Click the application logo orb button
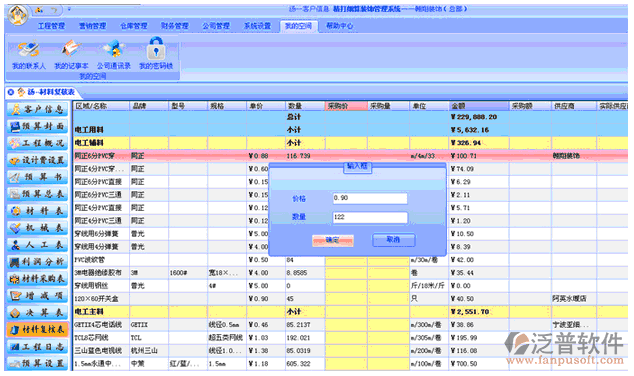 [18, 15]
